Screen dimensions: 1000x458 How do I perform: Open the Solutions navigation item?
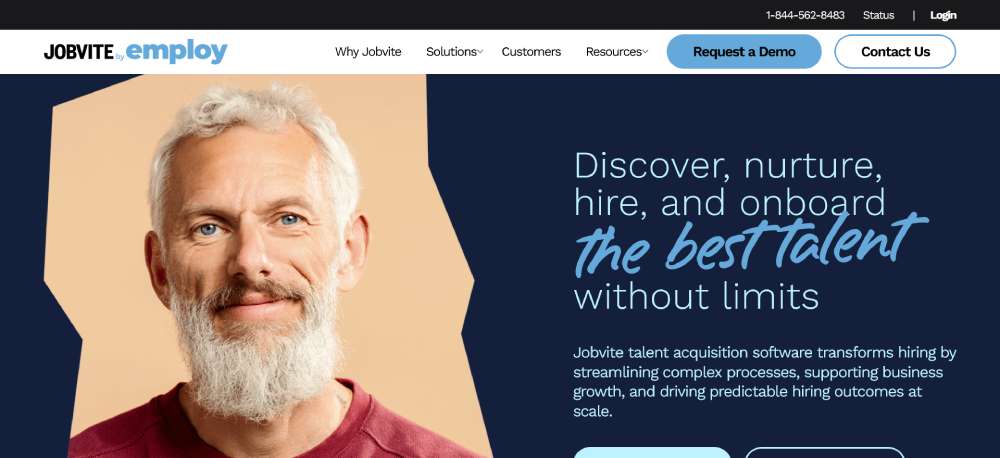tap(451, 52)
